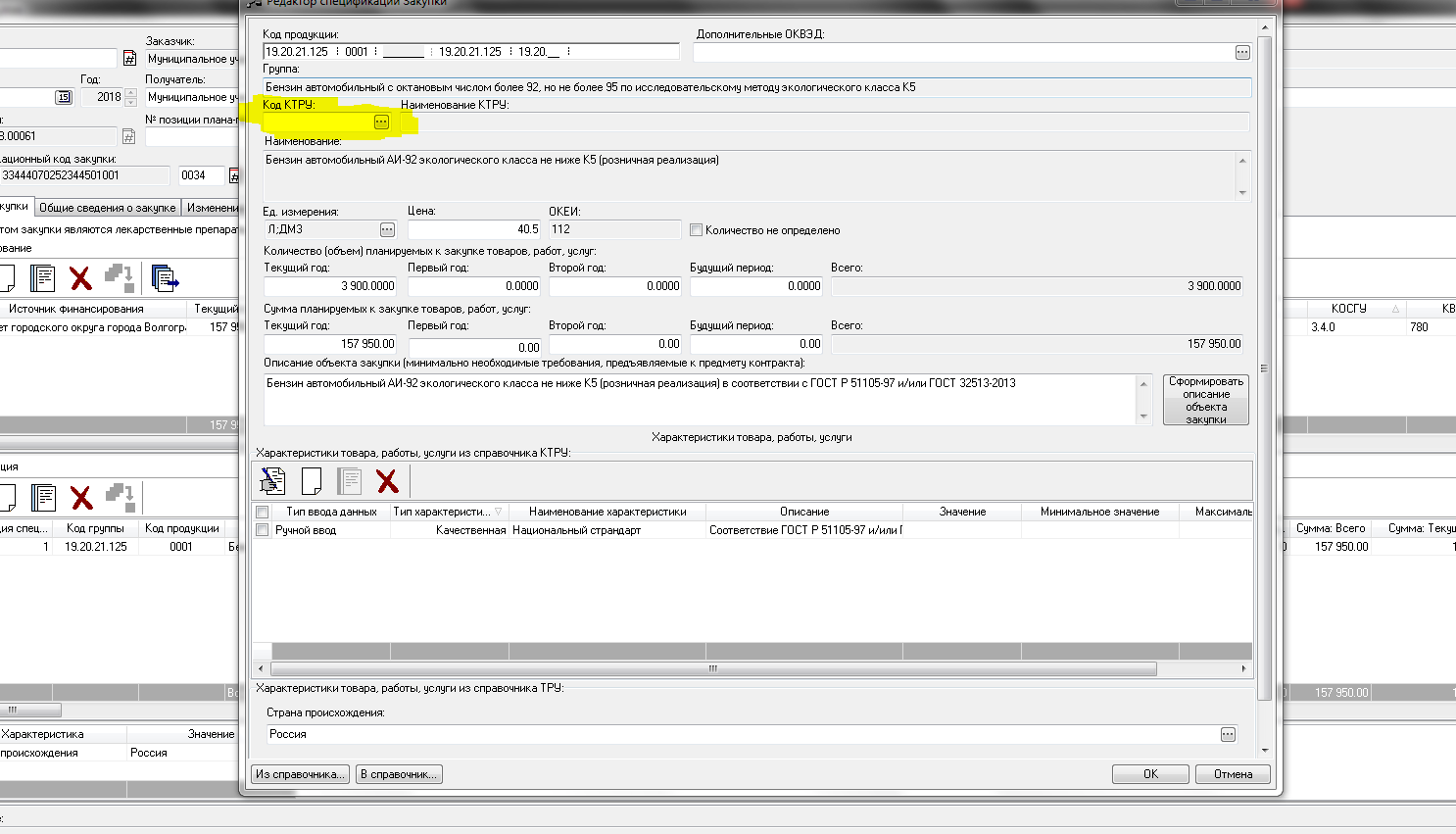Click the calendar icon left of Год
This screenshot has width=1456, height=834.
64,97
